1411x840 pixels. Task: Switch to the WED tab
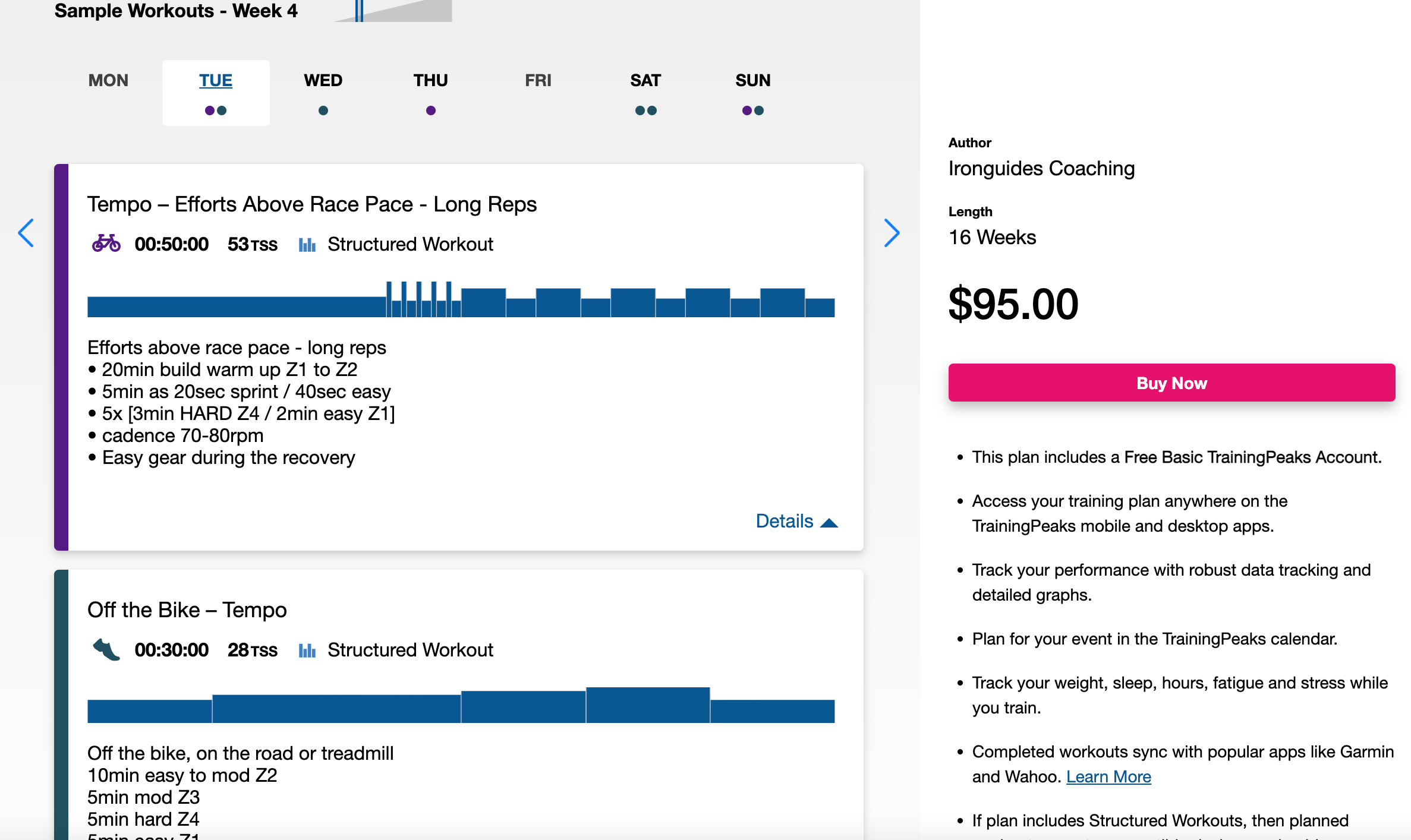click(x=323, y=80)
